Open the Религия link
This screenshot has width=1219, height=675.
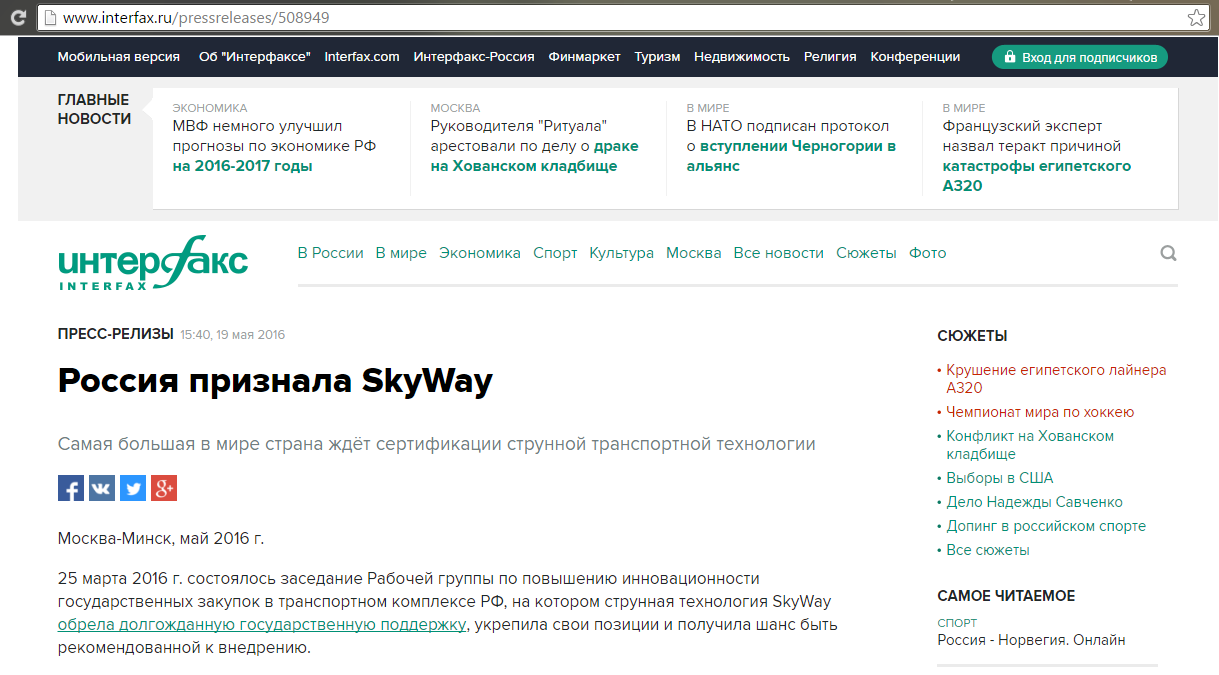pyautogui.click(x=830, y=57)
